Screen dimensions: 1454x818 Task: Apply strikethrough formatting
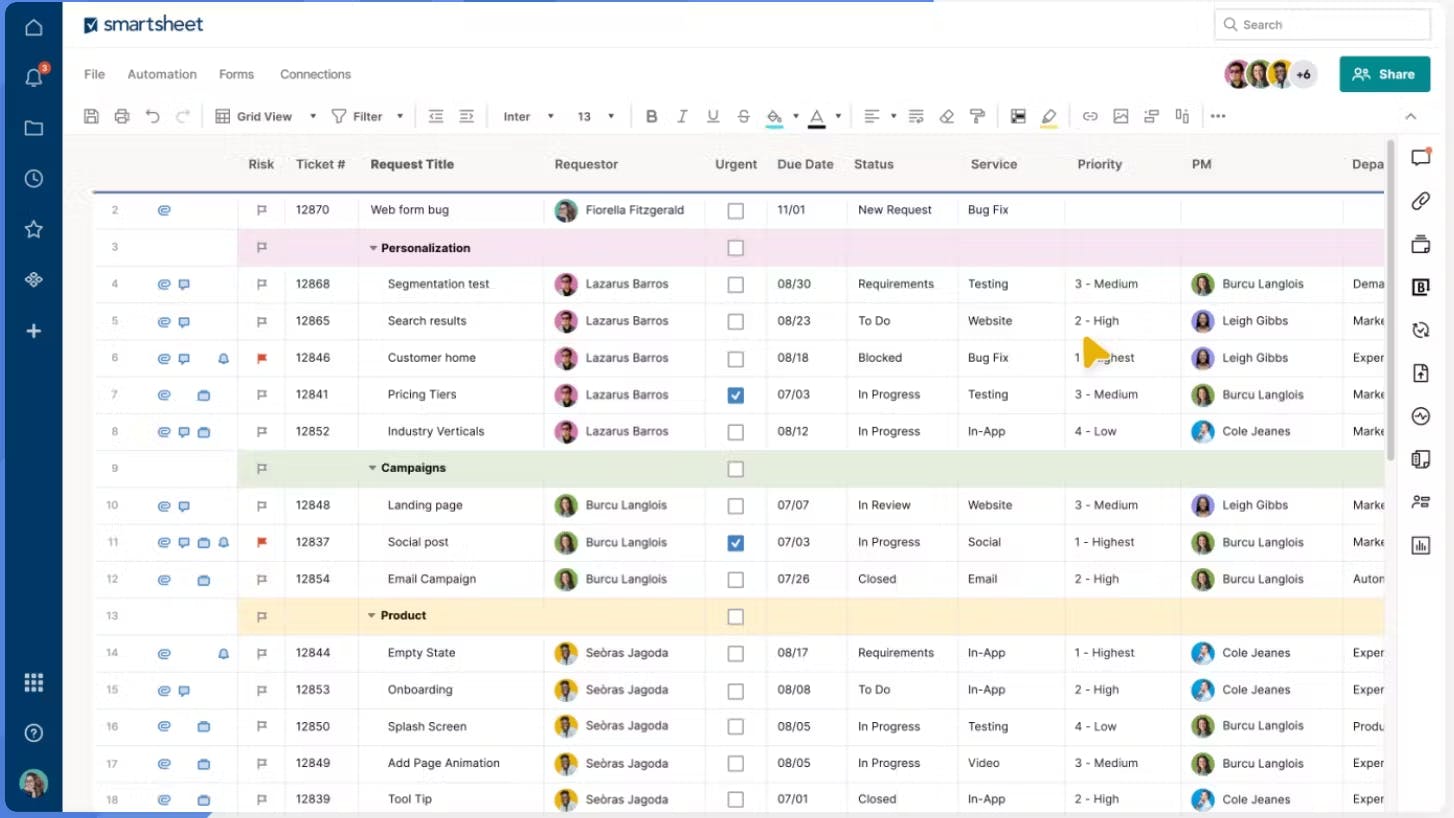pyautogui.click(x=743, y=116)
